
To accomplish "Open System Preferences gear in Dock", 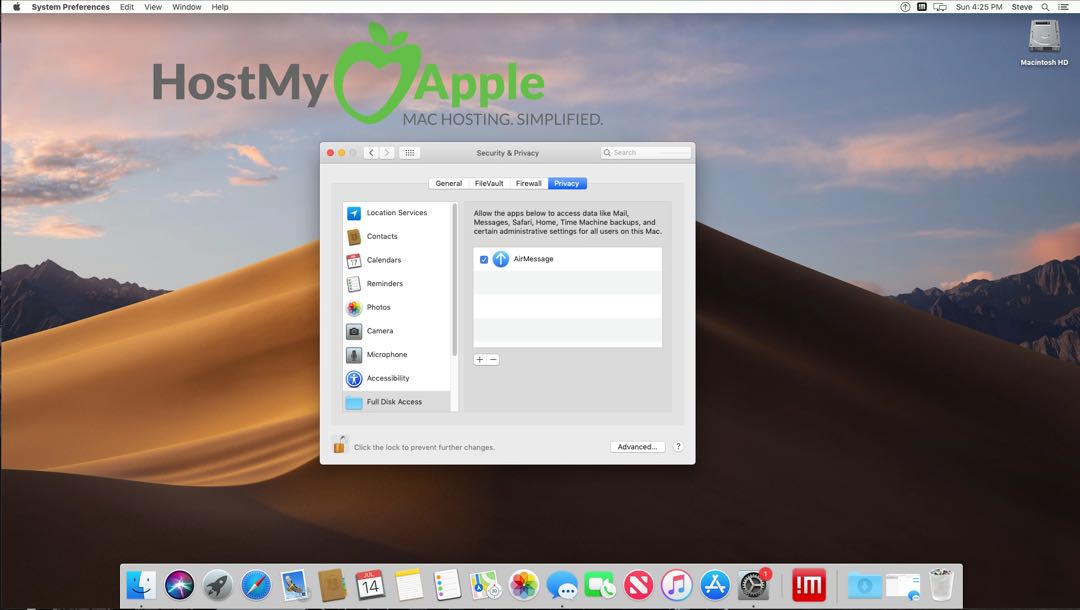I will click(754, 585).
